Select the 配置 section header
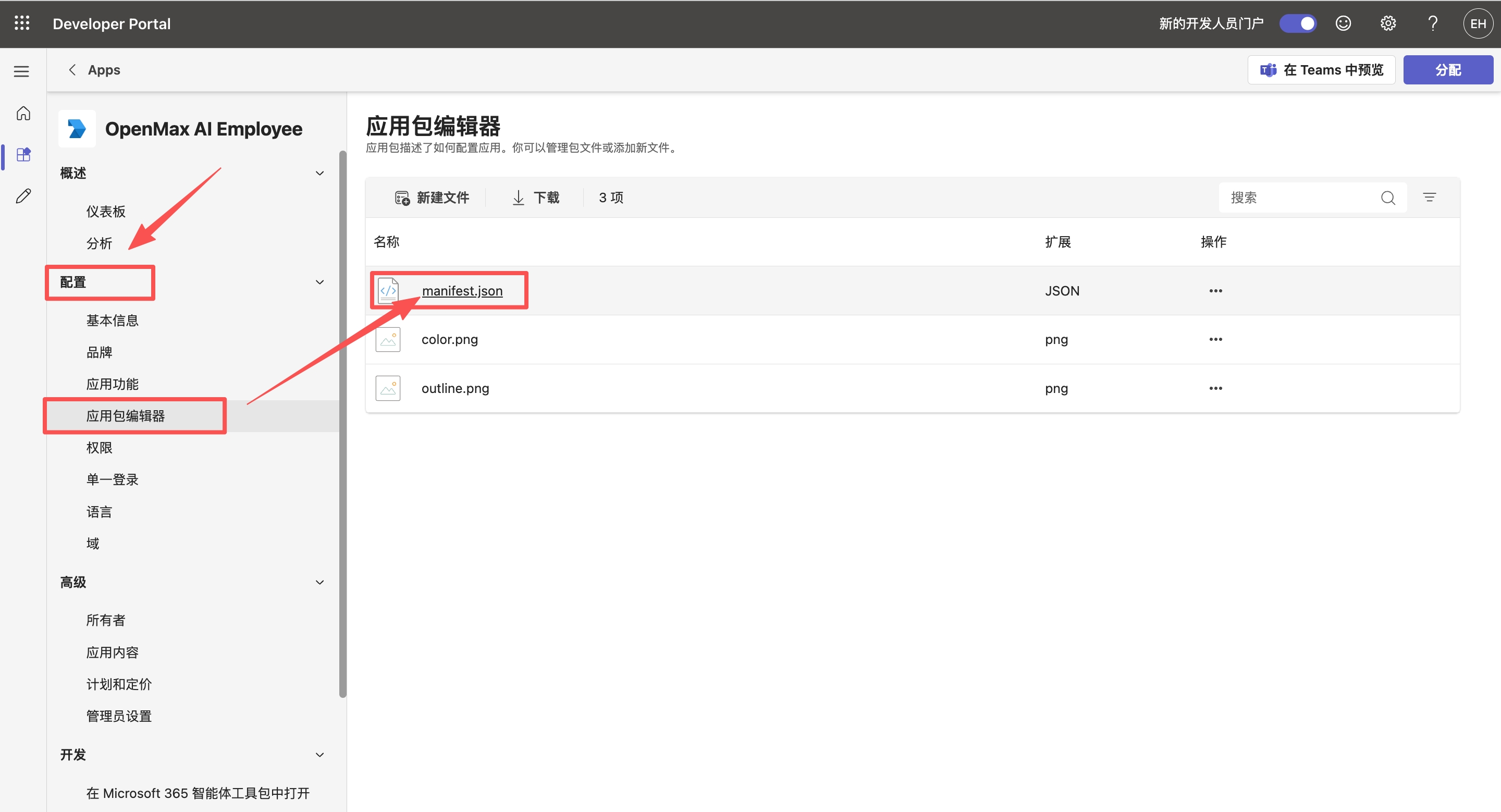1501x812 pixels. [73, 282]
